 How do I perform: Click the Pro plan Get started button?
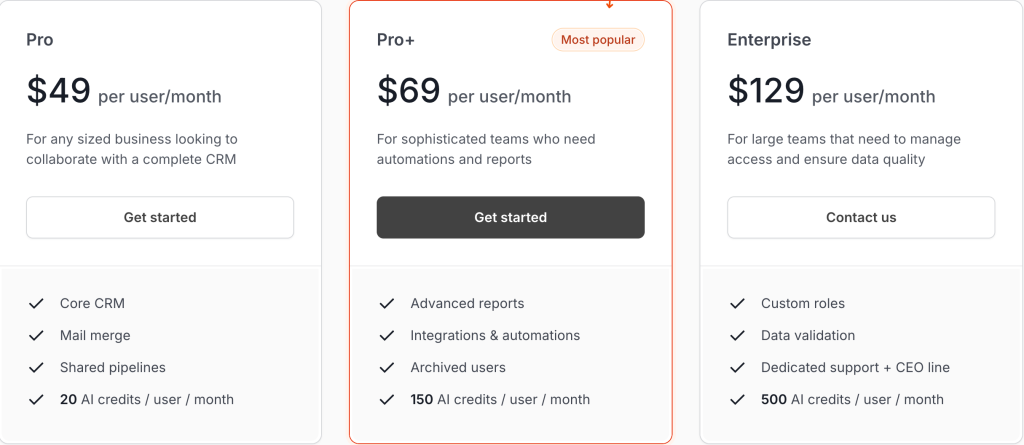tap(160, 218)
